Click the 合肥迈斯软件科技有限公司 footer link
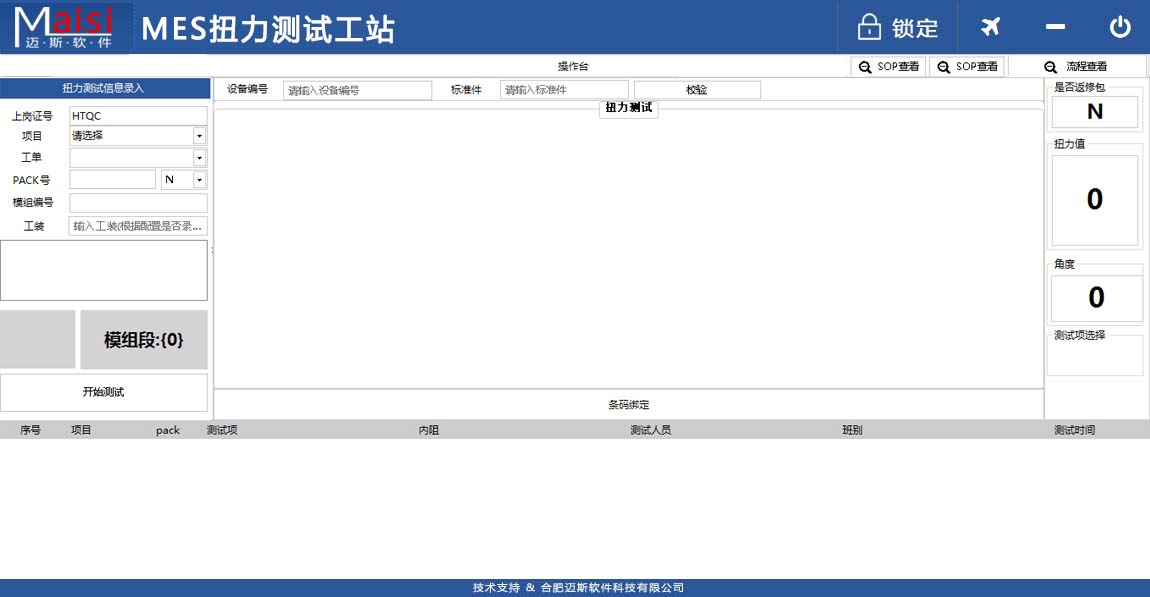1150x597 pixels. pos(611,587)
